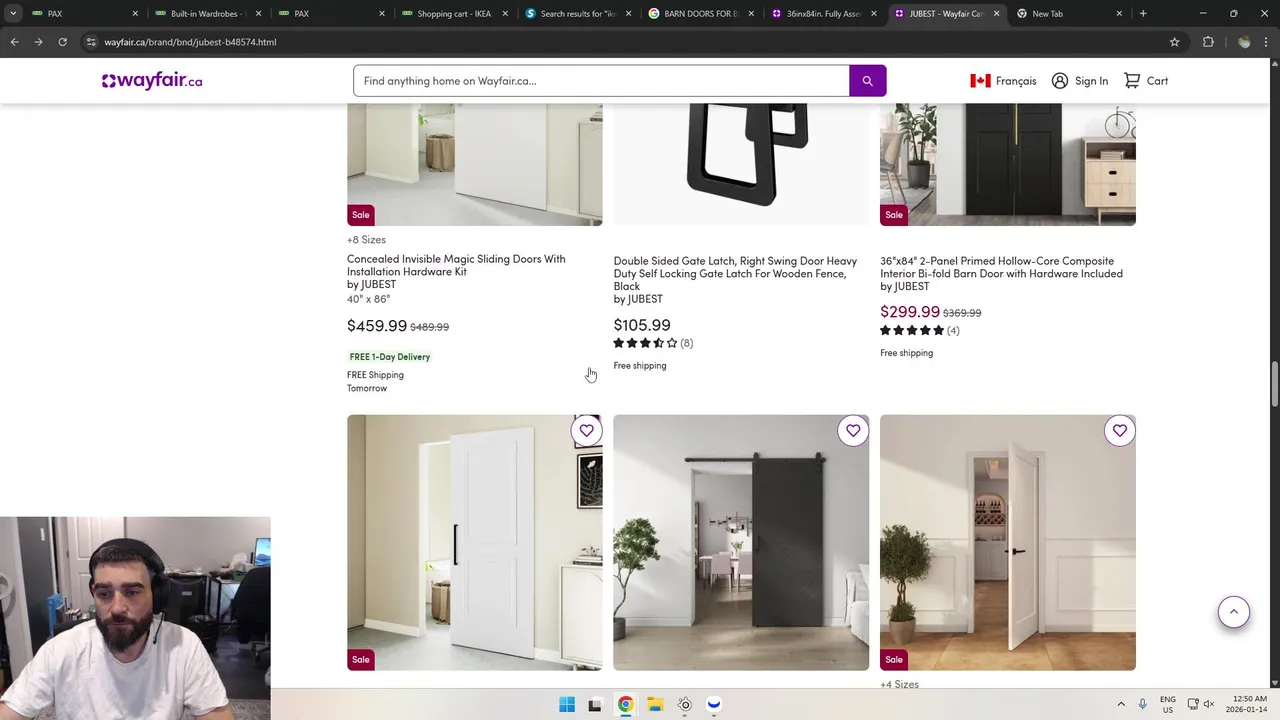Viewport: 1280px width, 720px height.
Task: Click the browser forward arrow
Action: click(x=38, y=42)
